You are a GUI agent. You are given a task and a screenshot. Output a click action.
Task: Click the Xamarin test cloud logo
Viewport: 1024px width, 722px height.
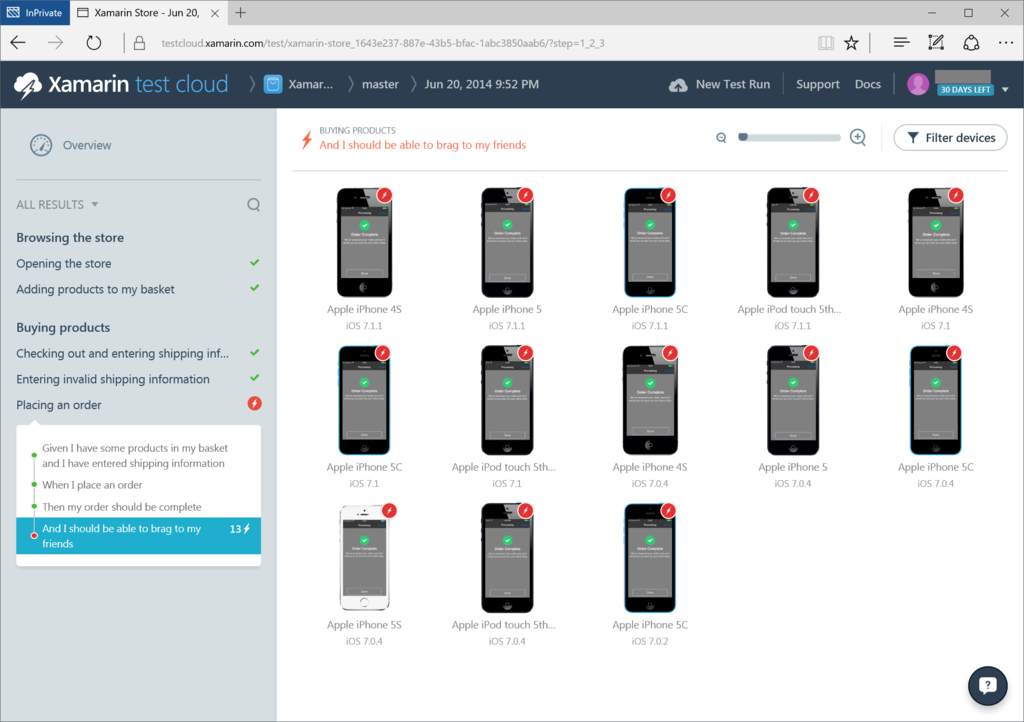click(x=121, y=84)
